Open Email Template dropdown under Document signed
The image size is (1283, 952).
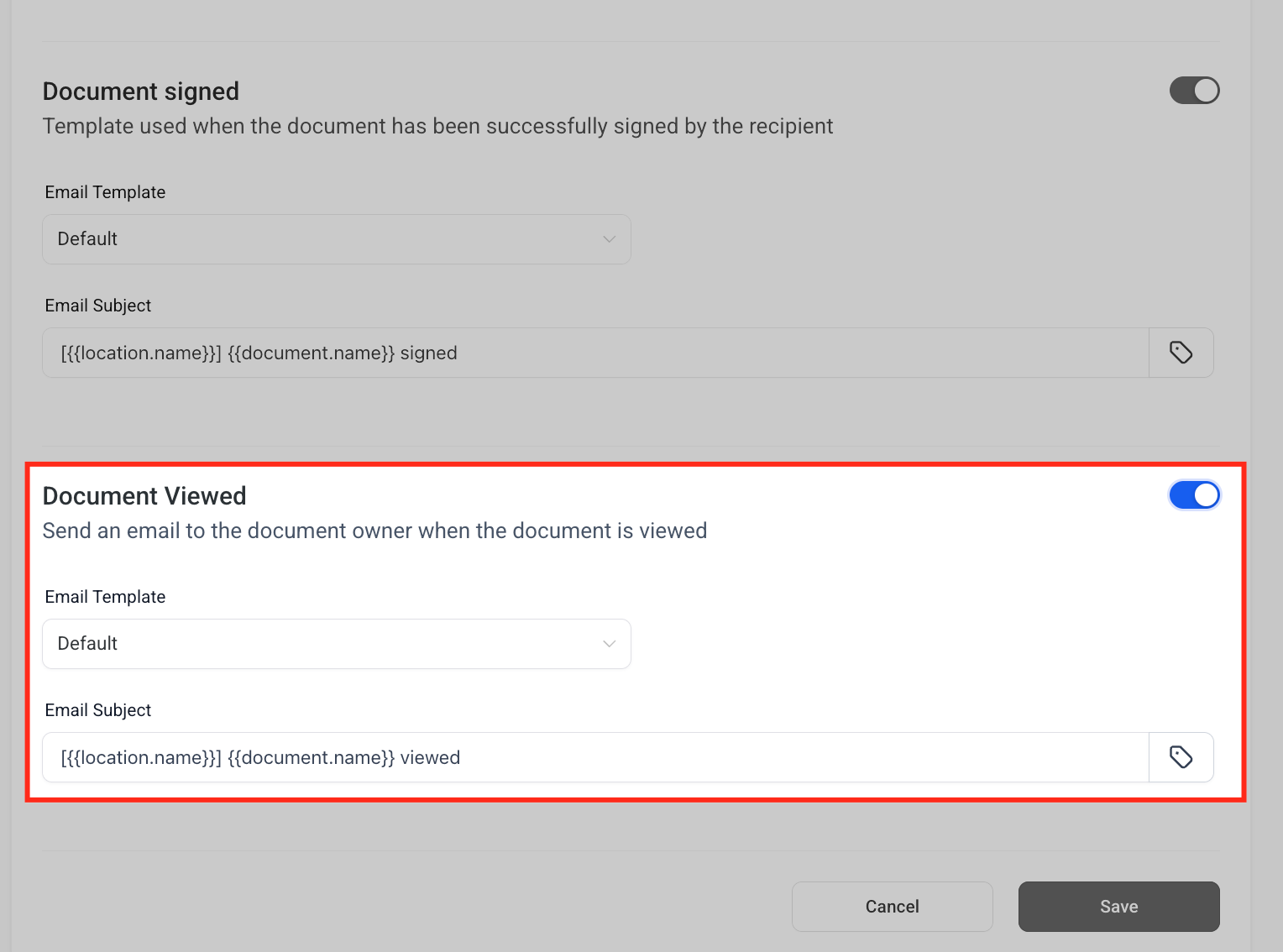click(x=337, y=239)
